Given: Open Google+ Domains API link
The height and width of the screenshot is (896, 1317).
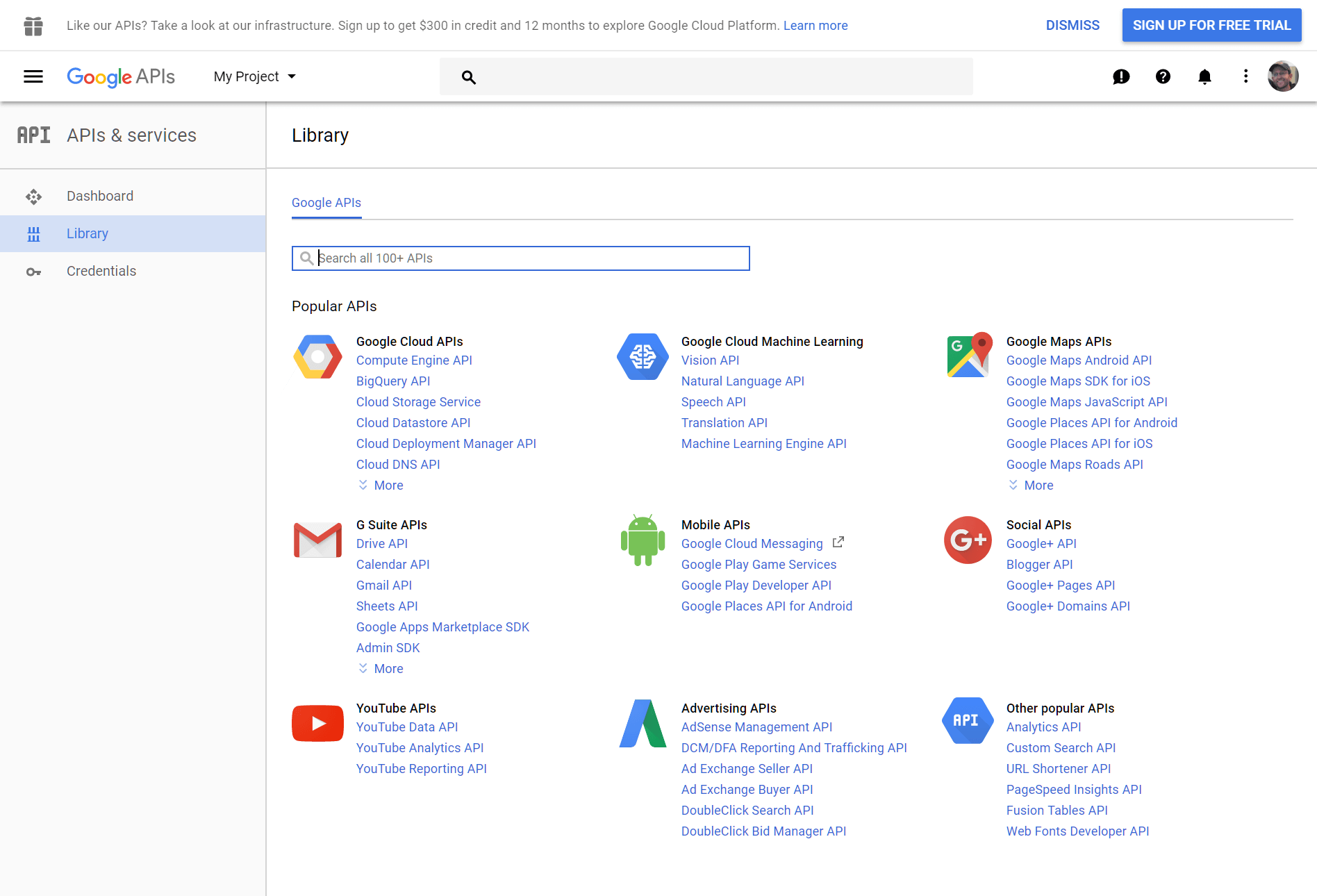Looking at the screenshot, I should [1068, 606].
